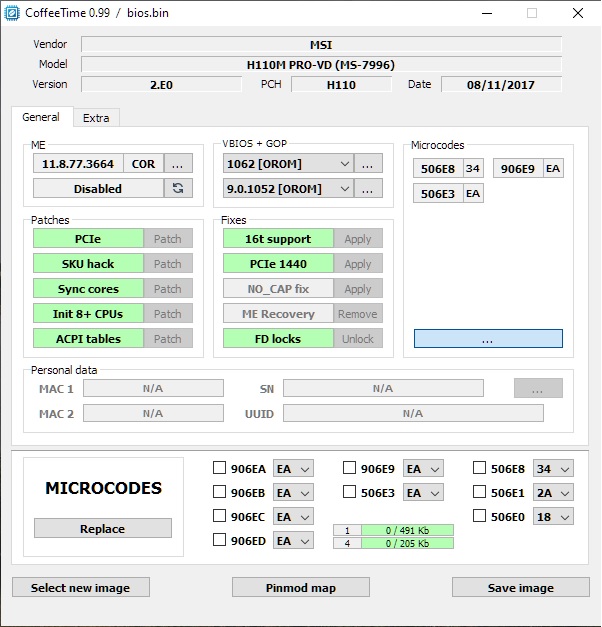Open GOP 9.0.1052 browse ellipsis button
Screen dimensions: 602x627
click(x=368, y=188)
